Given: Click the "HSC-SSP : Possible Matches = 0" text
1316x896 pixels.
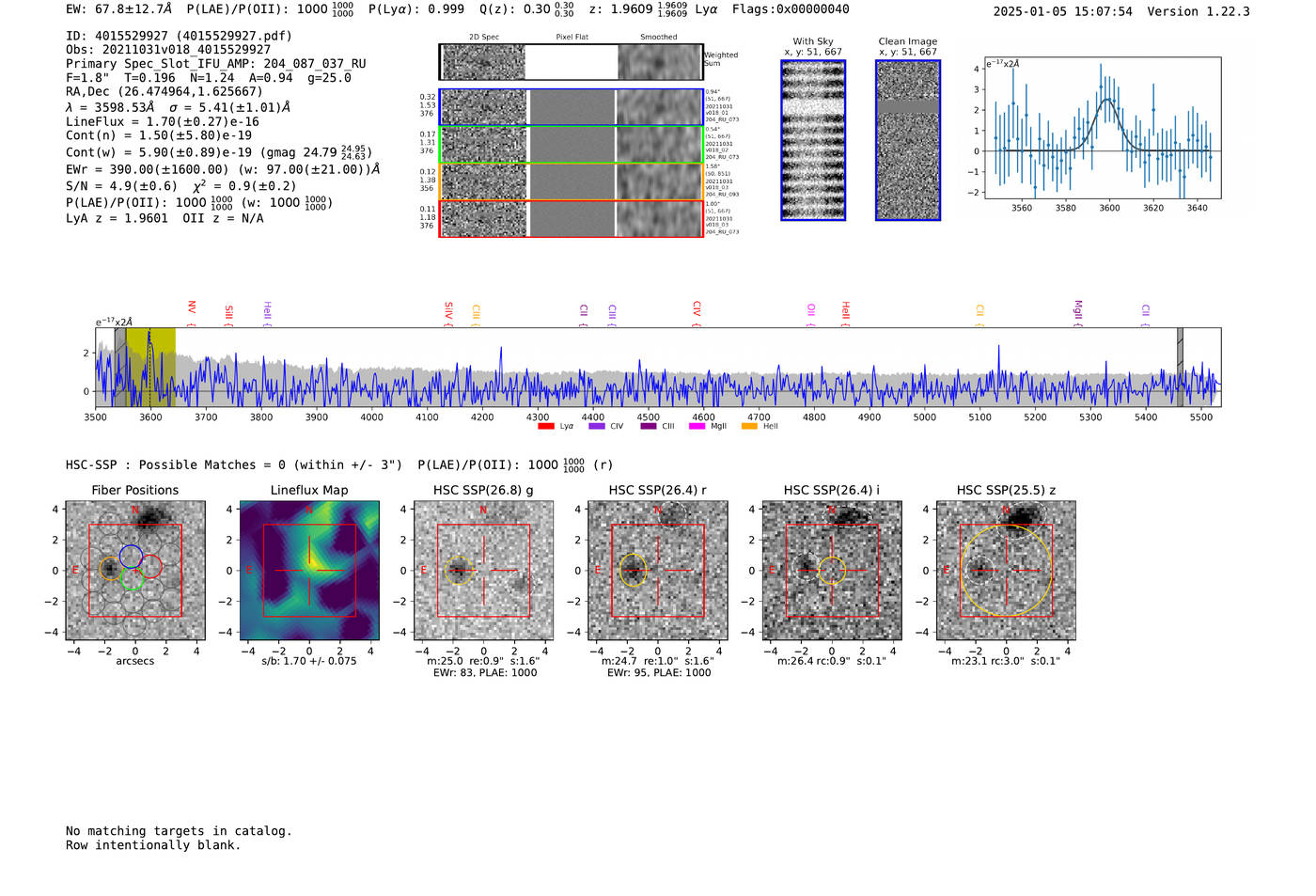Looking at the screenshot, I should 176,464.
